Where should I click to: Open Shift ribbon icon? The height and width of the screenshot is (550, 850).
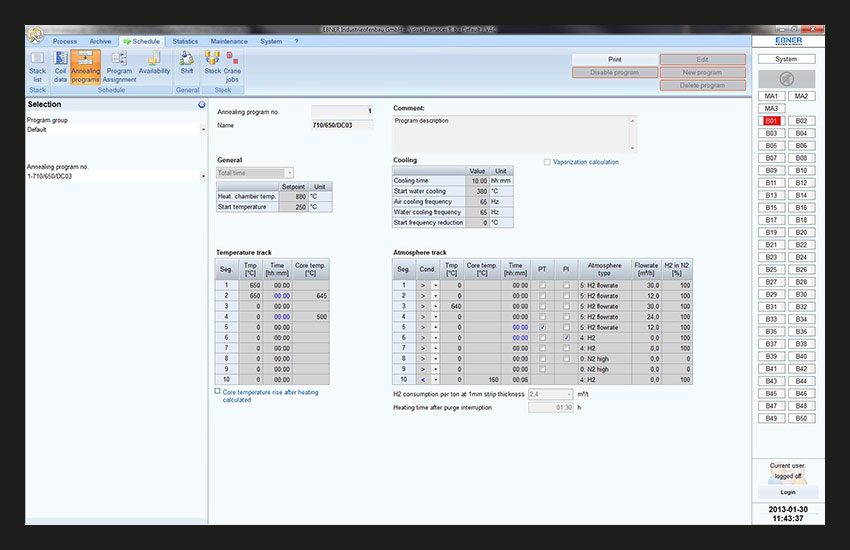[x=187, y=63]
